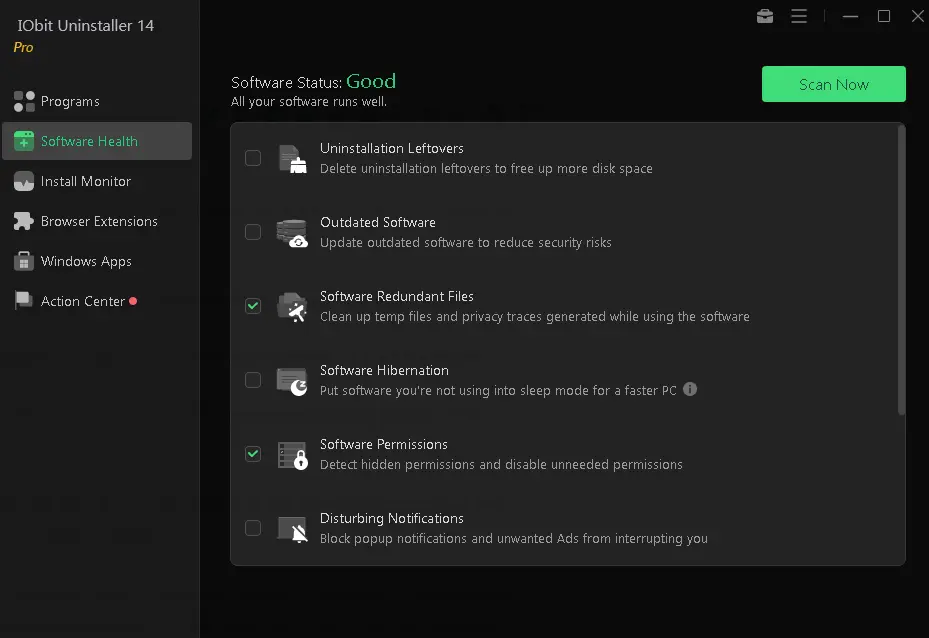Open the toolbox briefcase icon
This screenshot has height=638, width=929.
(765, 16)
